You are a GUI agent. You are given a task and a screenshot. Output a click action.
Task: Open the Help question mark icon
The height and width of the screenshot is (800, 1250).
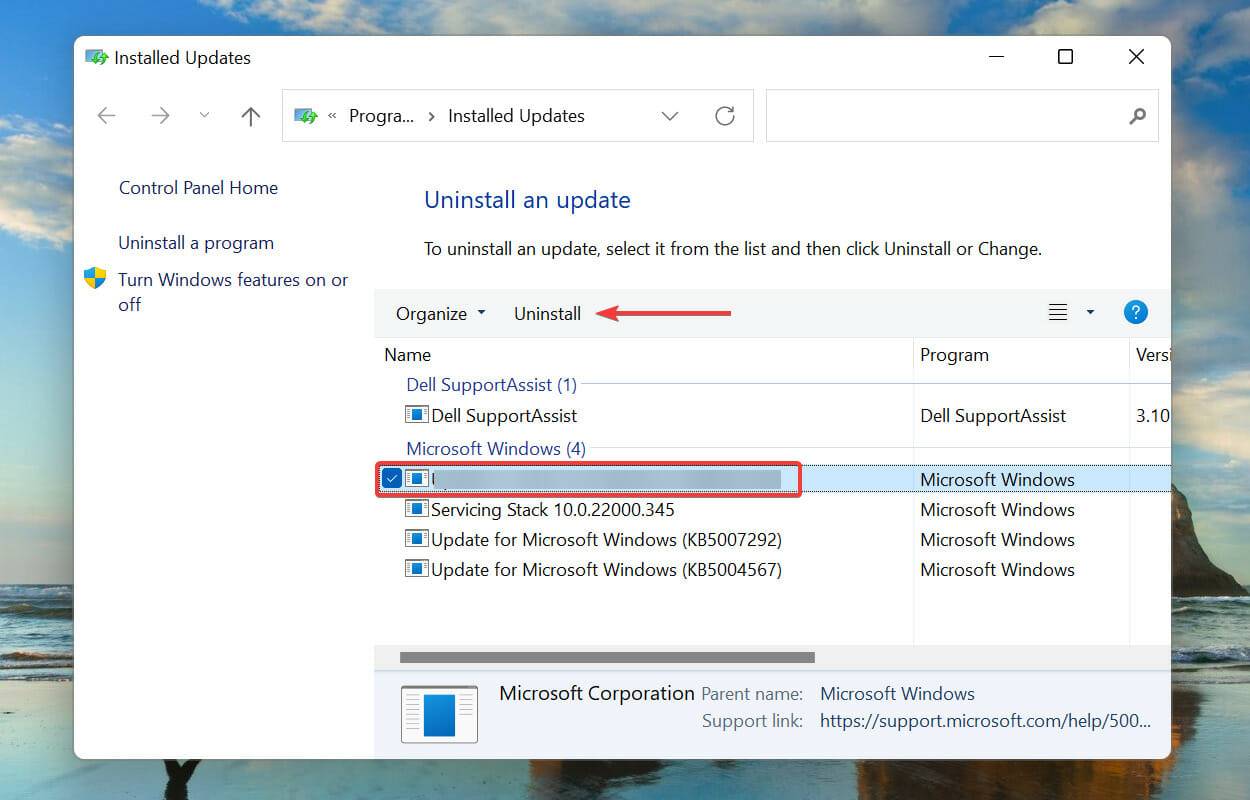[x=1135, y=313]
